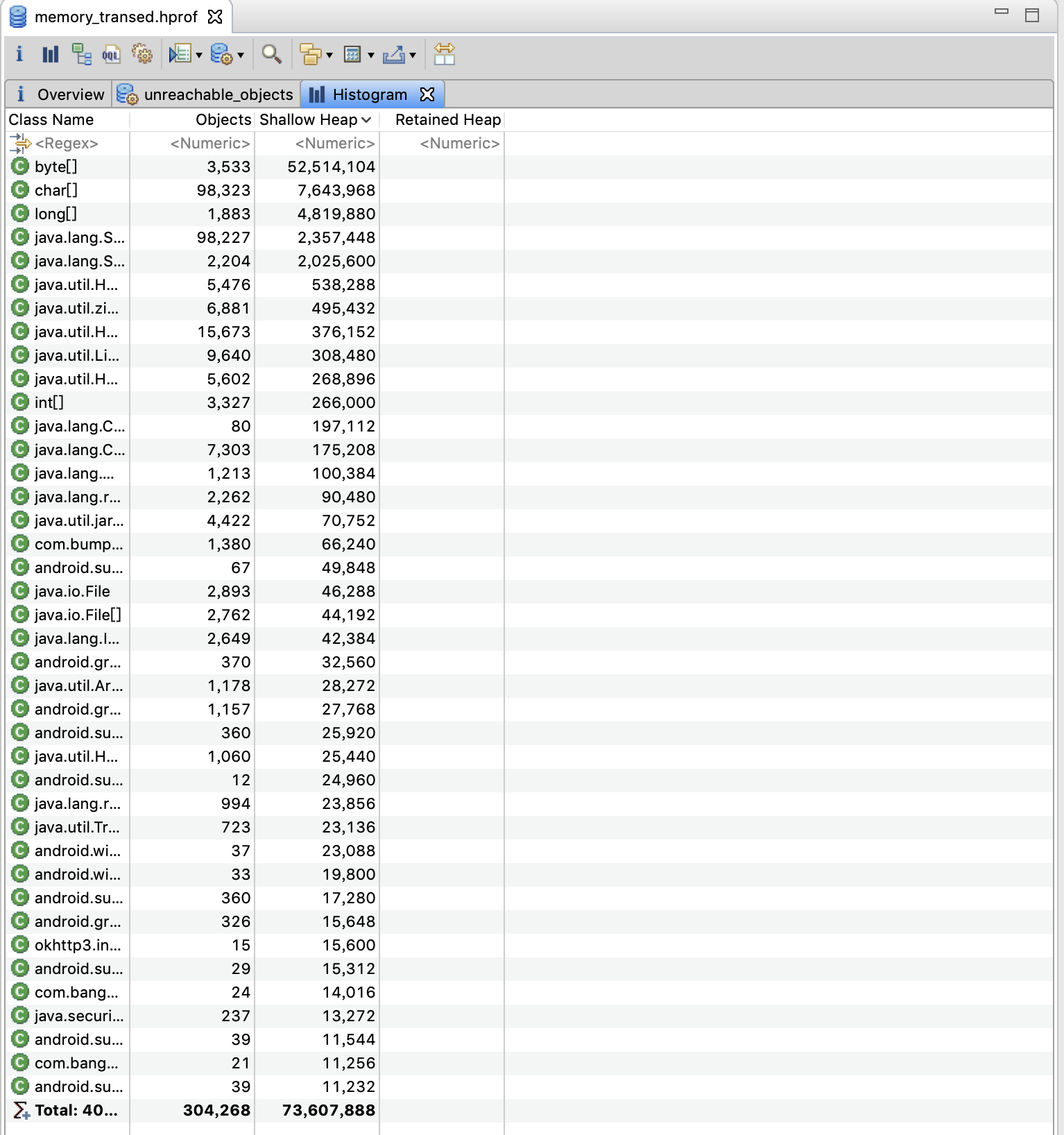Viewport: 1064px width, 1135px height.
Task: Sort by the Objects column header
Action: pyautogui.click(x=192, y=119)
